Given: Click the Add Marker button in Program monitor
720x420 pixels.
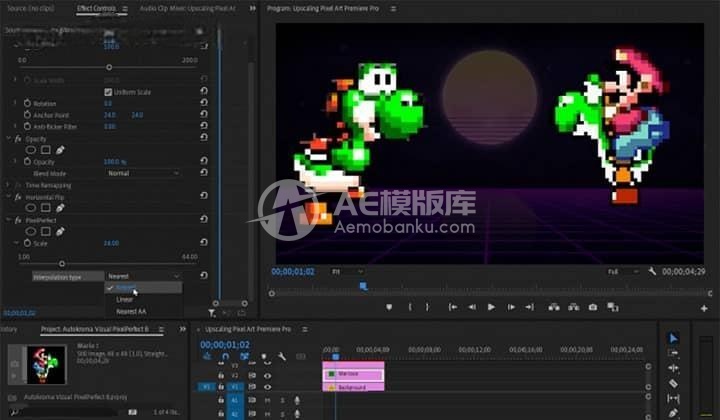Looking at the screenshot, I should (389, 307).
